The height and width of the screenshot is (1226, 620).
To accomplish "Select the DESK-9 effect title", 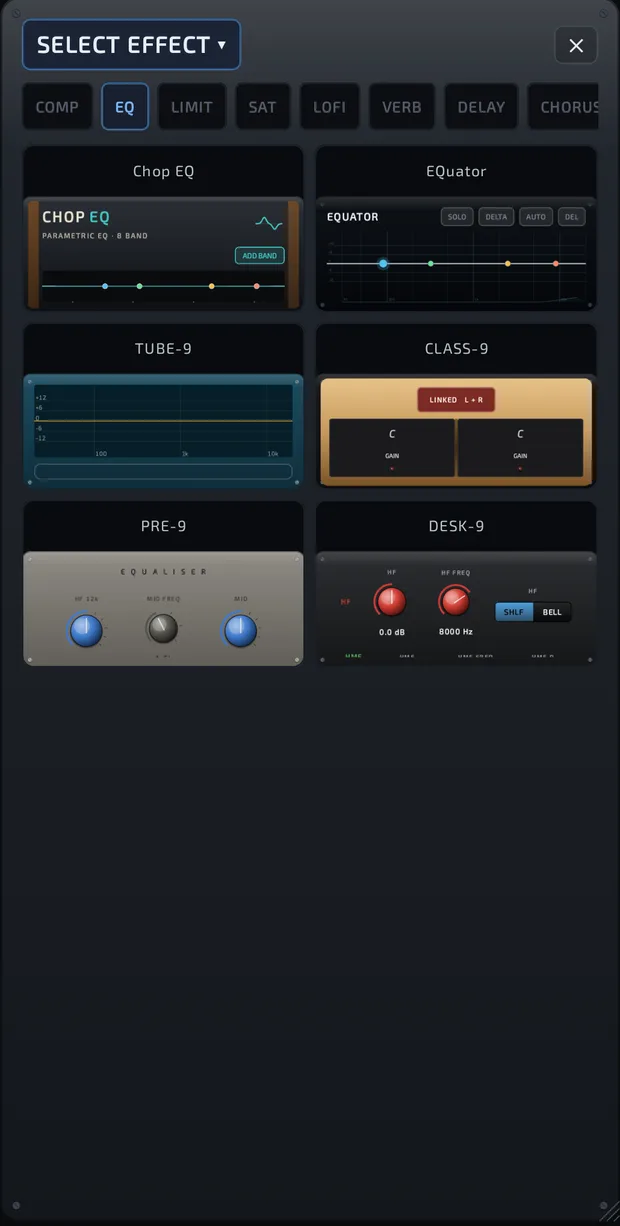I will 456,526.
